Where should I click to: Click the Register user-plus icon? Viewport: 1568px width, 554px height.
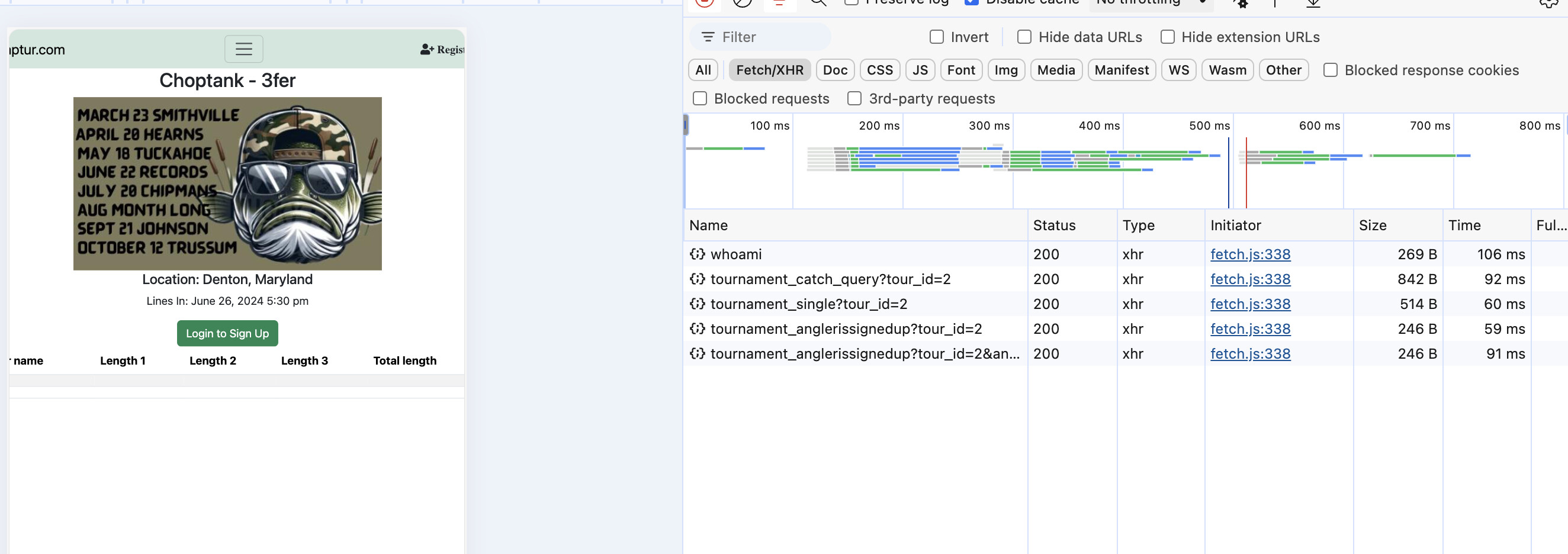click(427, 49)
